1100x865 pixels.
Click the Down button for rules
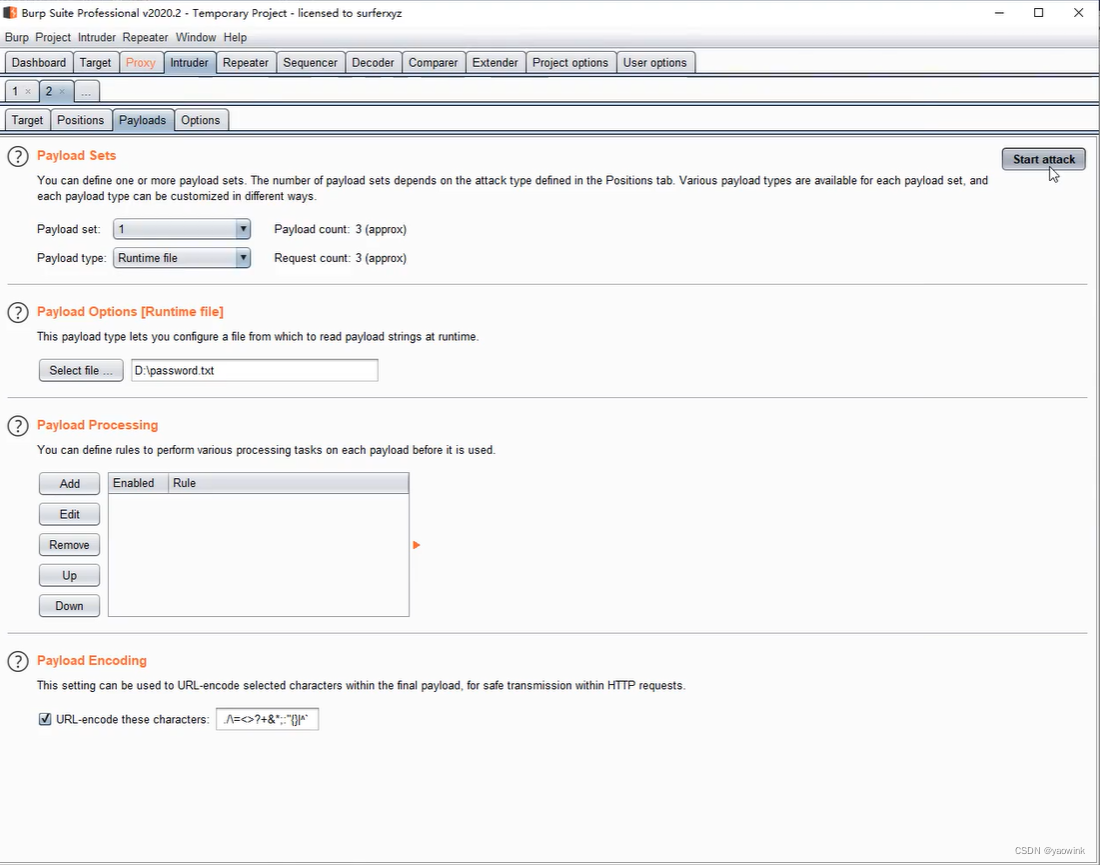(69, 606)
